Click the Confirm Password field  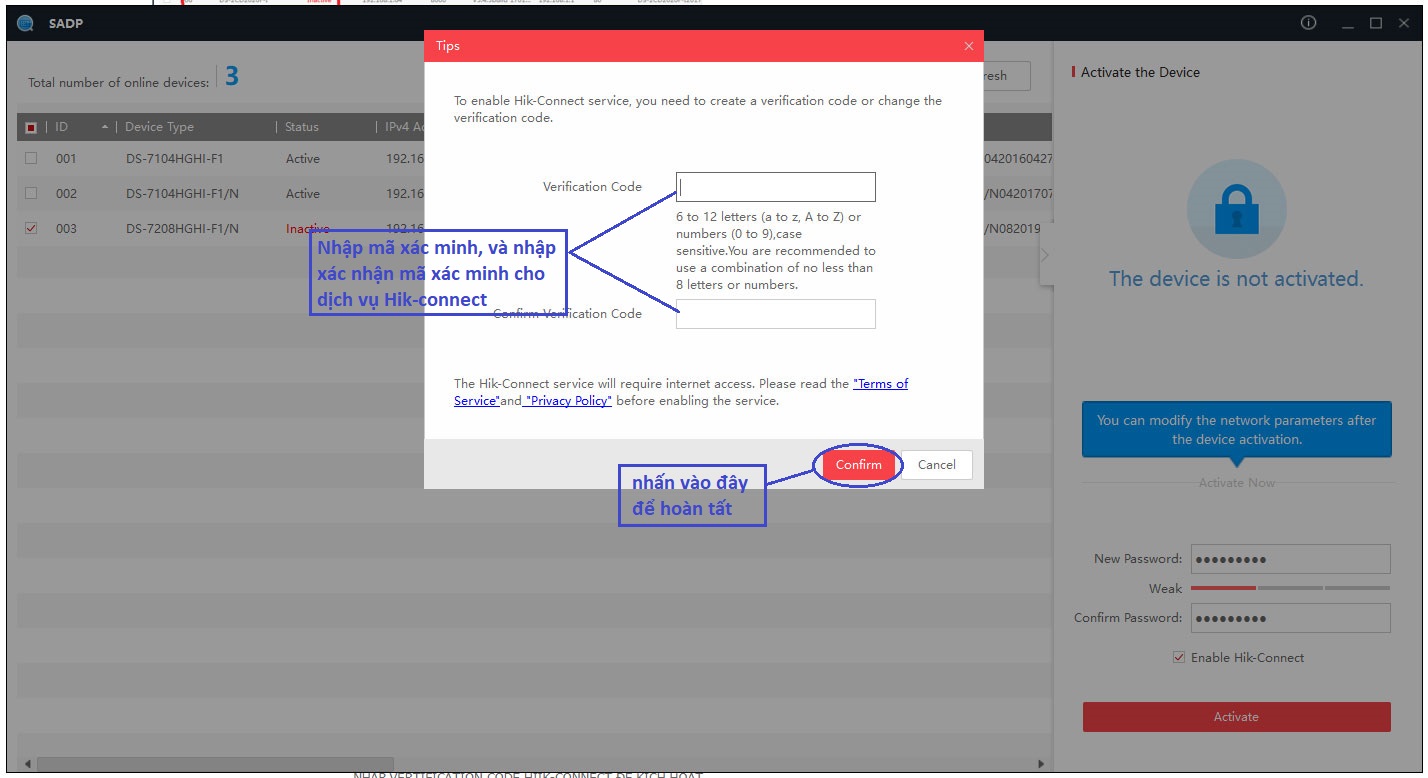[x=1290, y=618]
